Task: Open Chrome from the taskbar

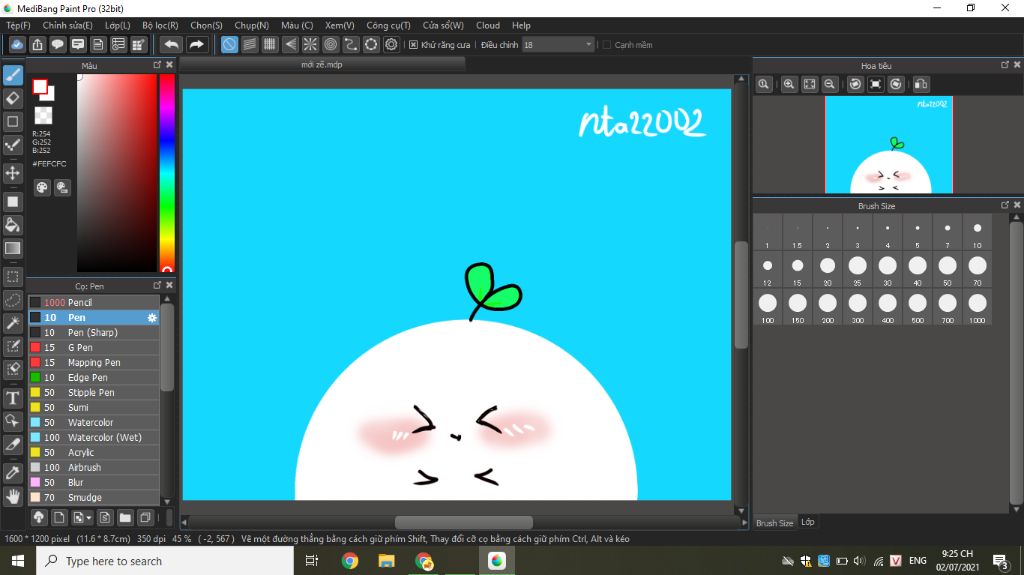Action: point(349,561)
